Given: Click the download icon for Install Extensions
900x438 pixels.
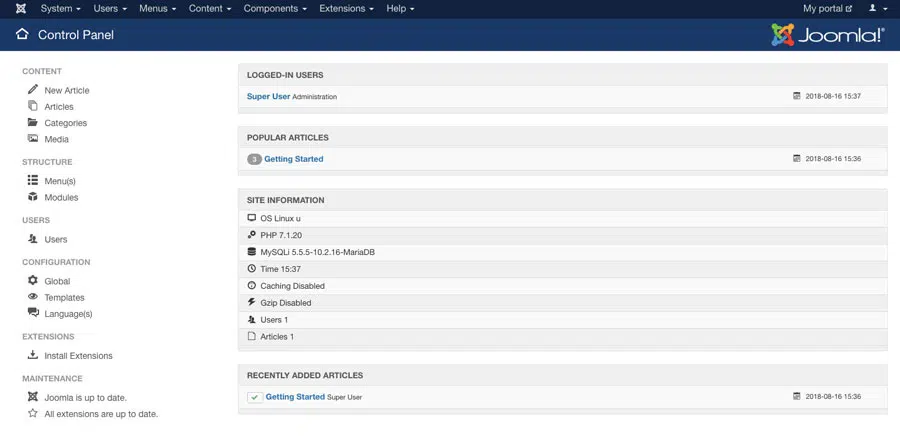Looking at the screenshot, I should (33, 355).
